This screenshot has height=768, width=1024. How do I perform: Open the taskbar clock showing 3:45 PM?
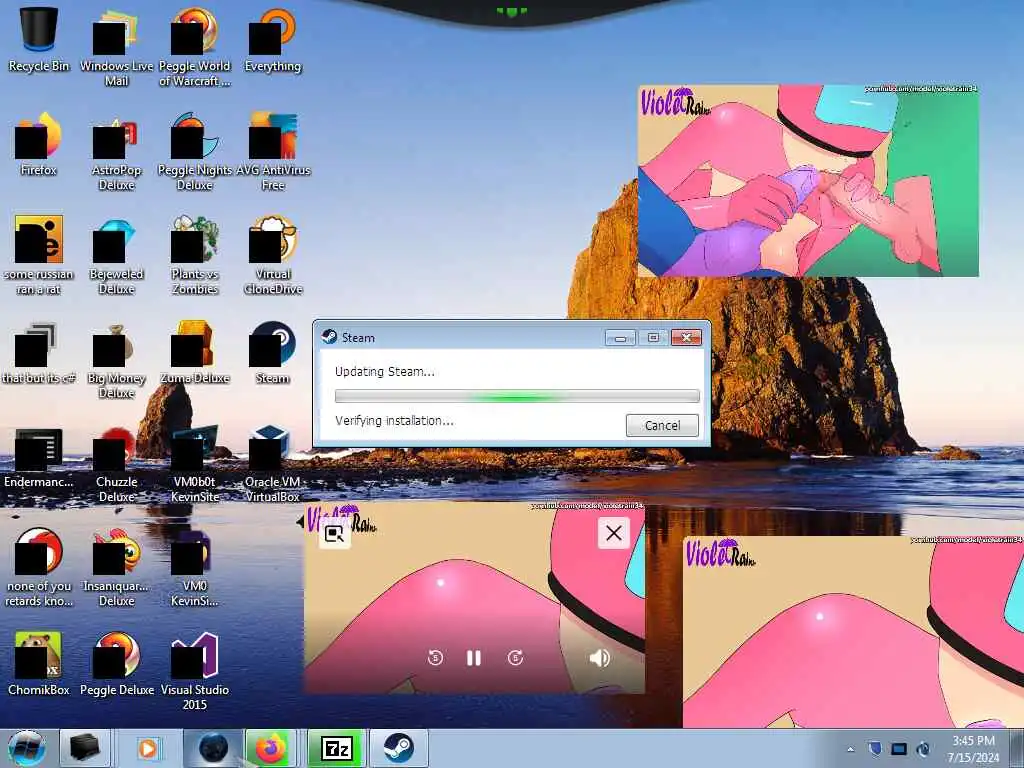click(x=973, y=748)
